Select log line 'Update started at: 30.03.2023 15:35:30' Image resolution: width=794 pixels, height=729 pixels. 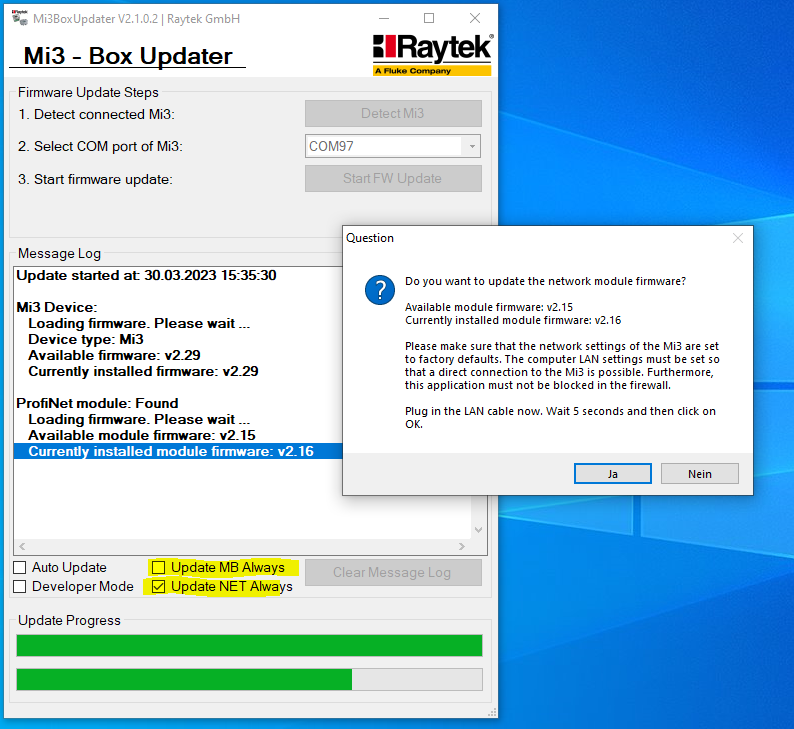tap(146, 275)
